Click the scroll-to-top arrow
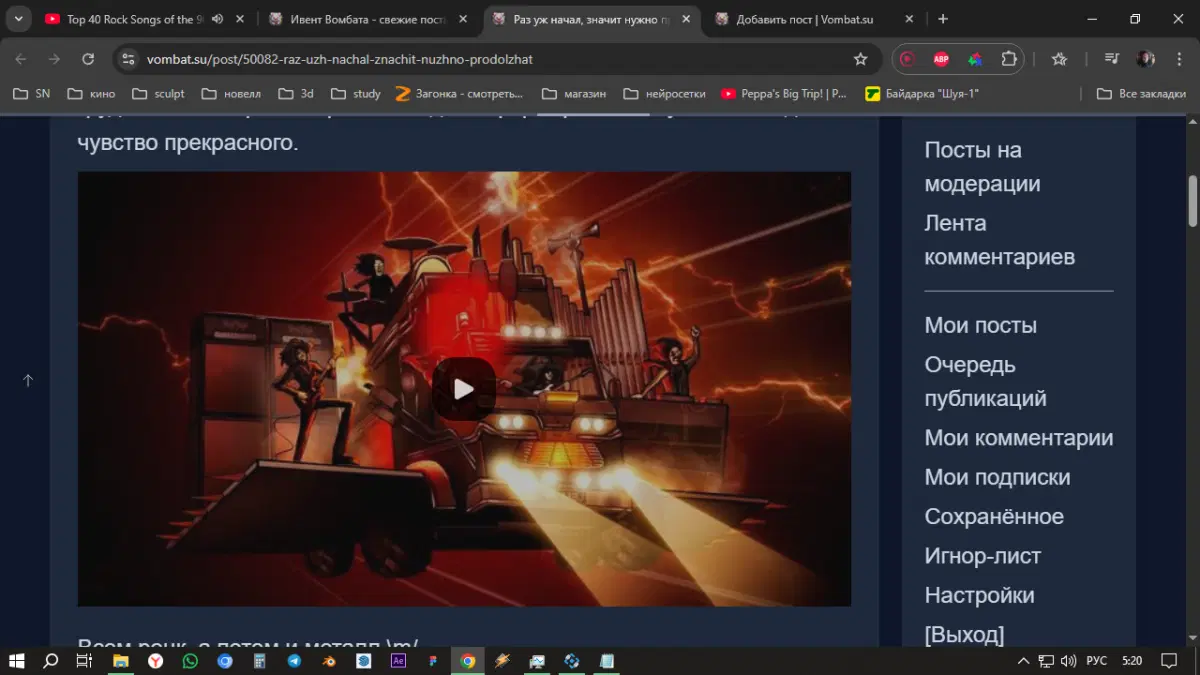1200x675 pixels. [x=28, y=380]
